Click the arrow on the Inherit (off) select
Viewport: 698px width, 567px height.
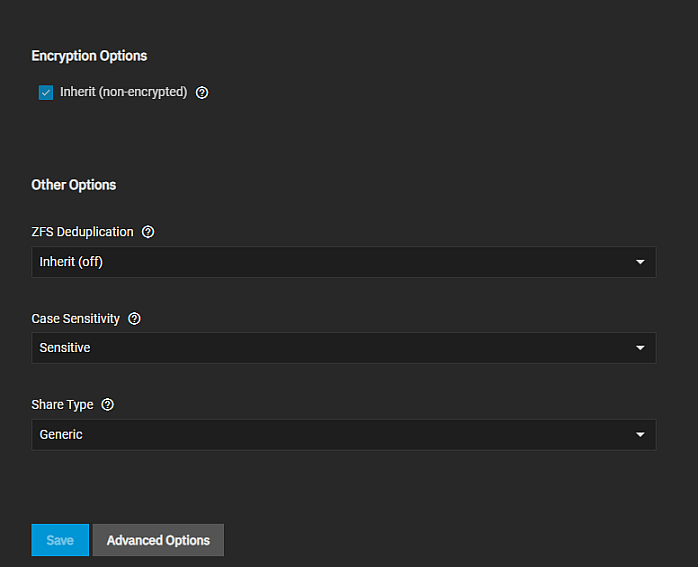click(x=640, y=262)
